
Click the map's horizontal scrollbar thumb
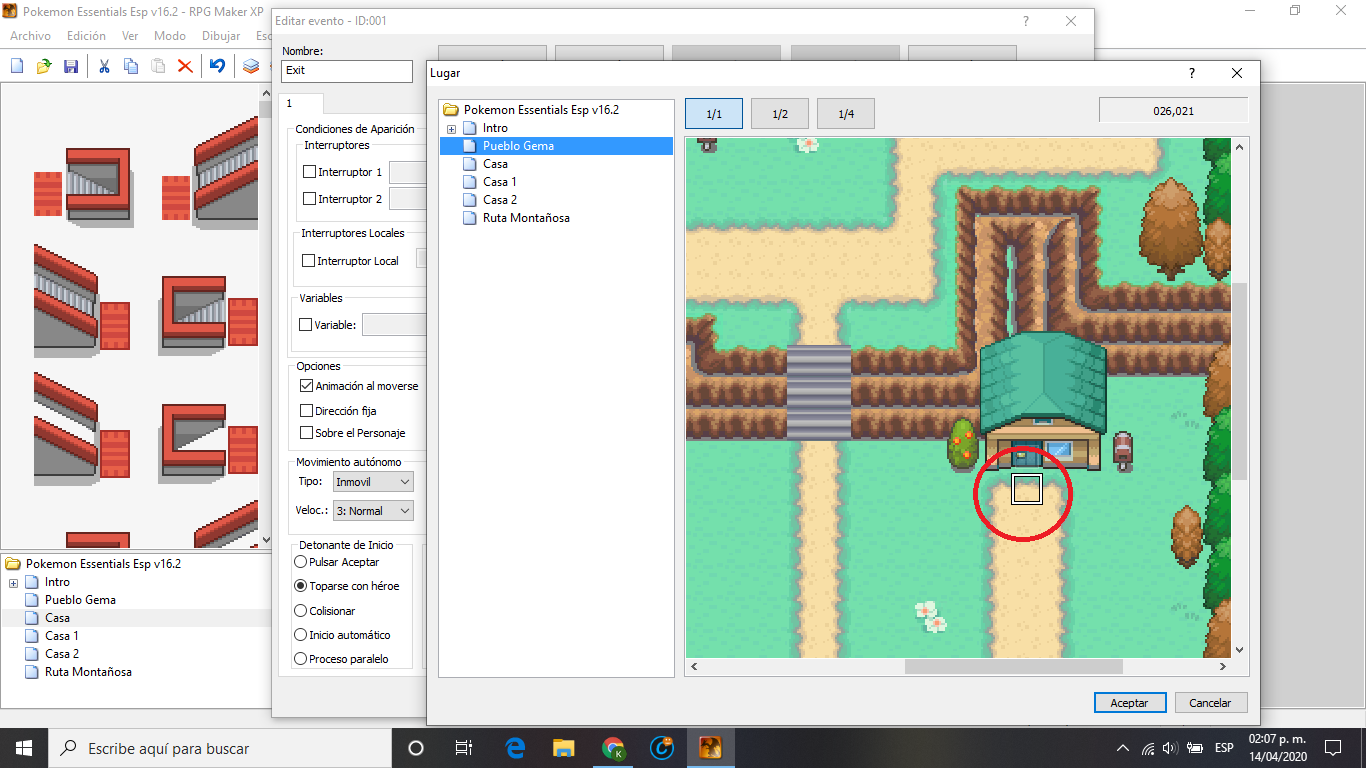point(1013,666)
